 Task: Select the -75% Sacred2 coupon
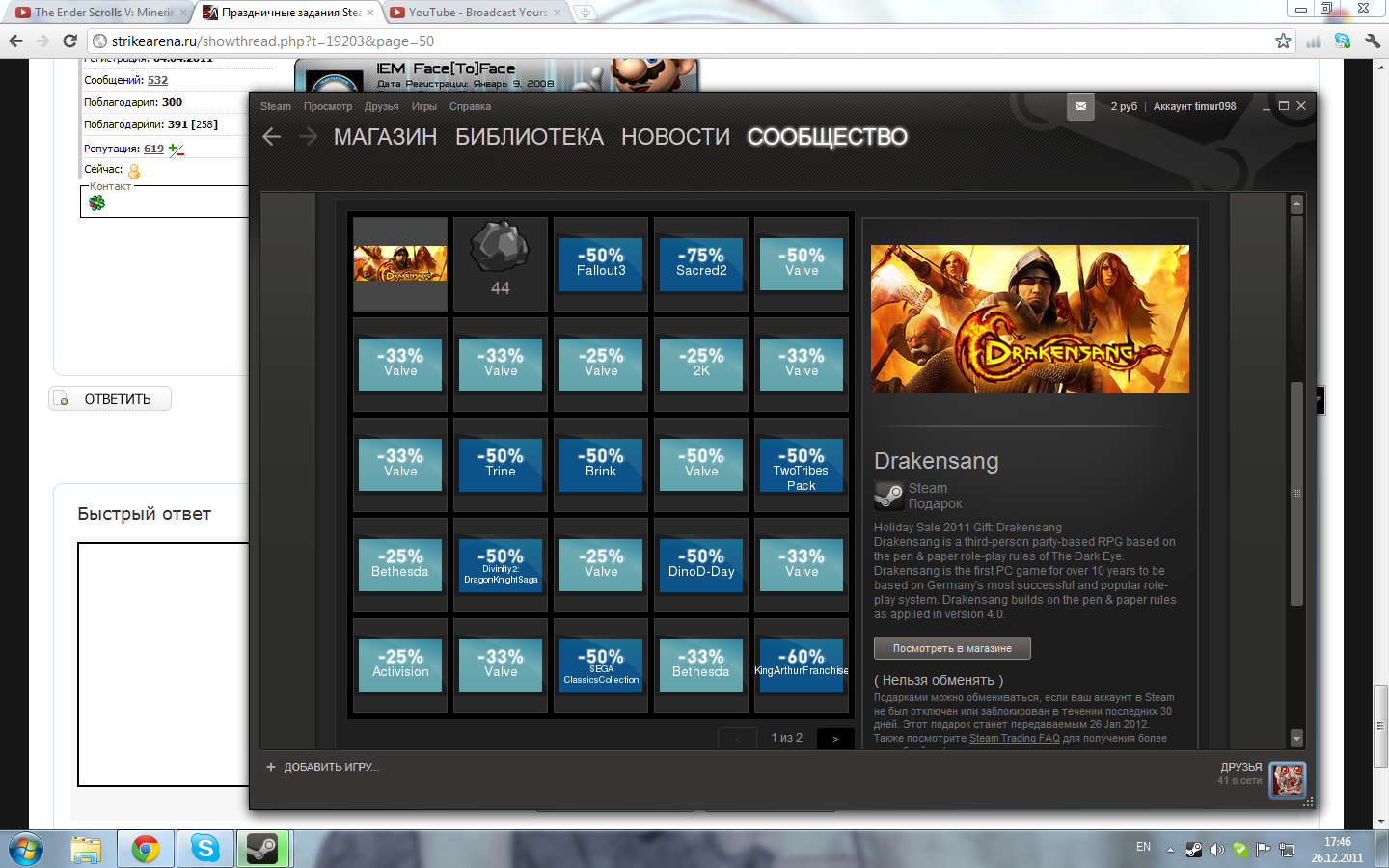point(701,263)
